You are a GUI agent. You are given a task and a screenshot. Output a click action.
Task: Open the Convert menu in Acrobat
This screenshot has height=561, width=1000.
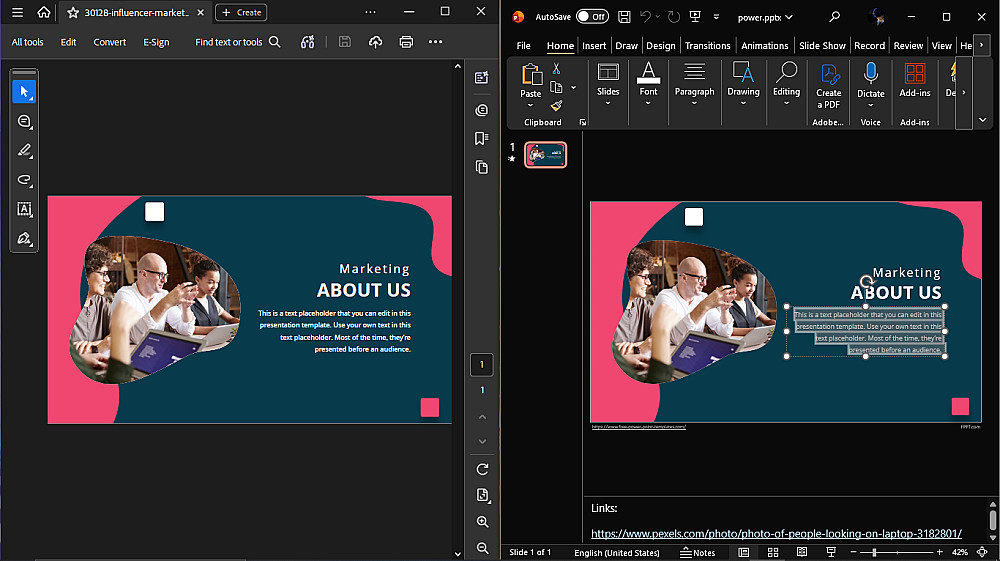(110, 42)
